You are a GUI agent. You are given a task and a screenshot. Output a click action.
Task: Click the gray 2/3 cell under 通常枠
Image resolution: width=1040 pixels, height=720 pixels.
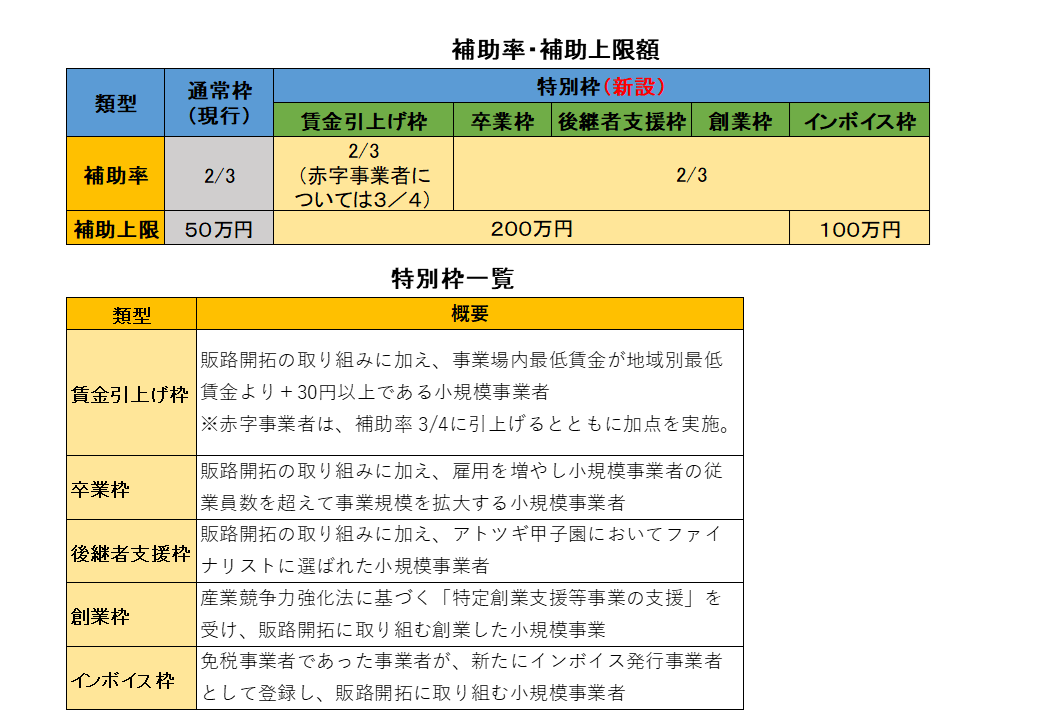click(219, 174)
